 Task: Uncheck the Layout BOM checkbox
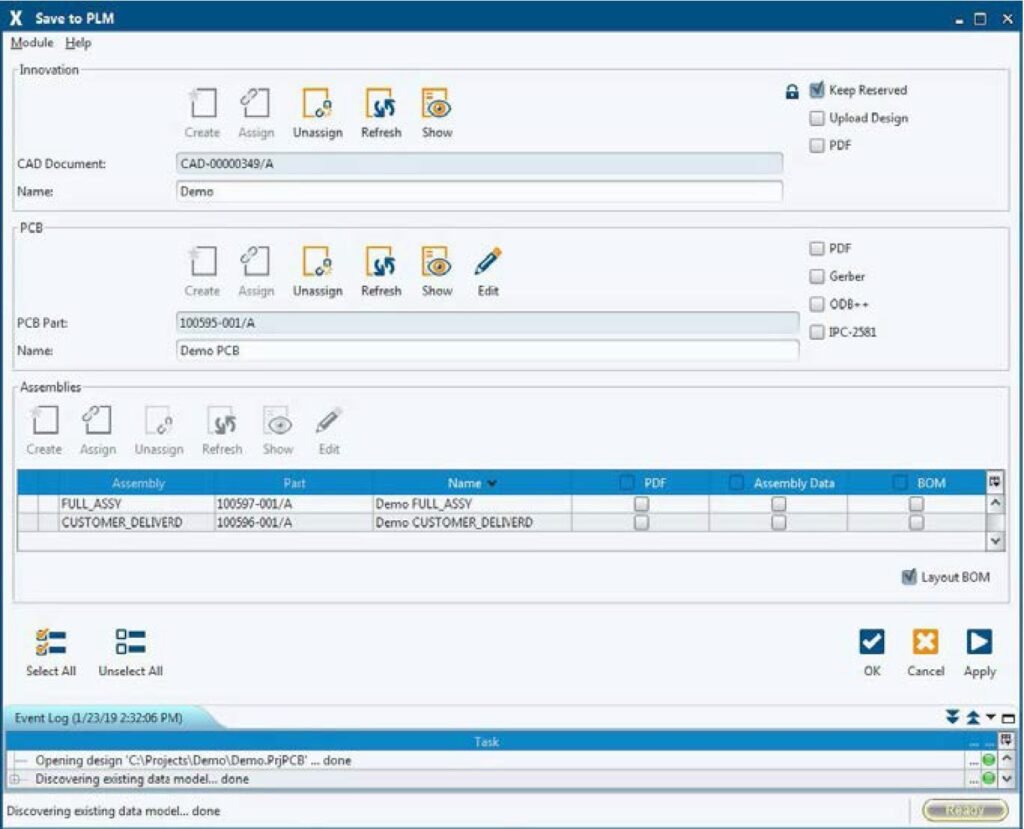[909, 577]
